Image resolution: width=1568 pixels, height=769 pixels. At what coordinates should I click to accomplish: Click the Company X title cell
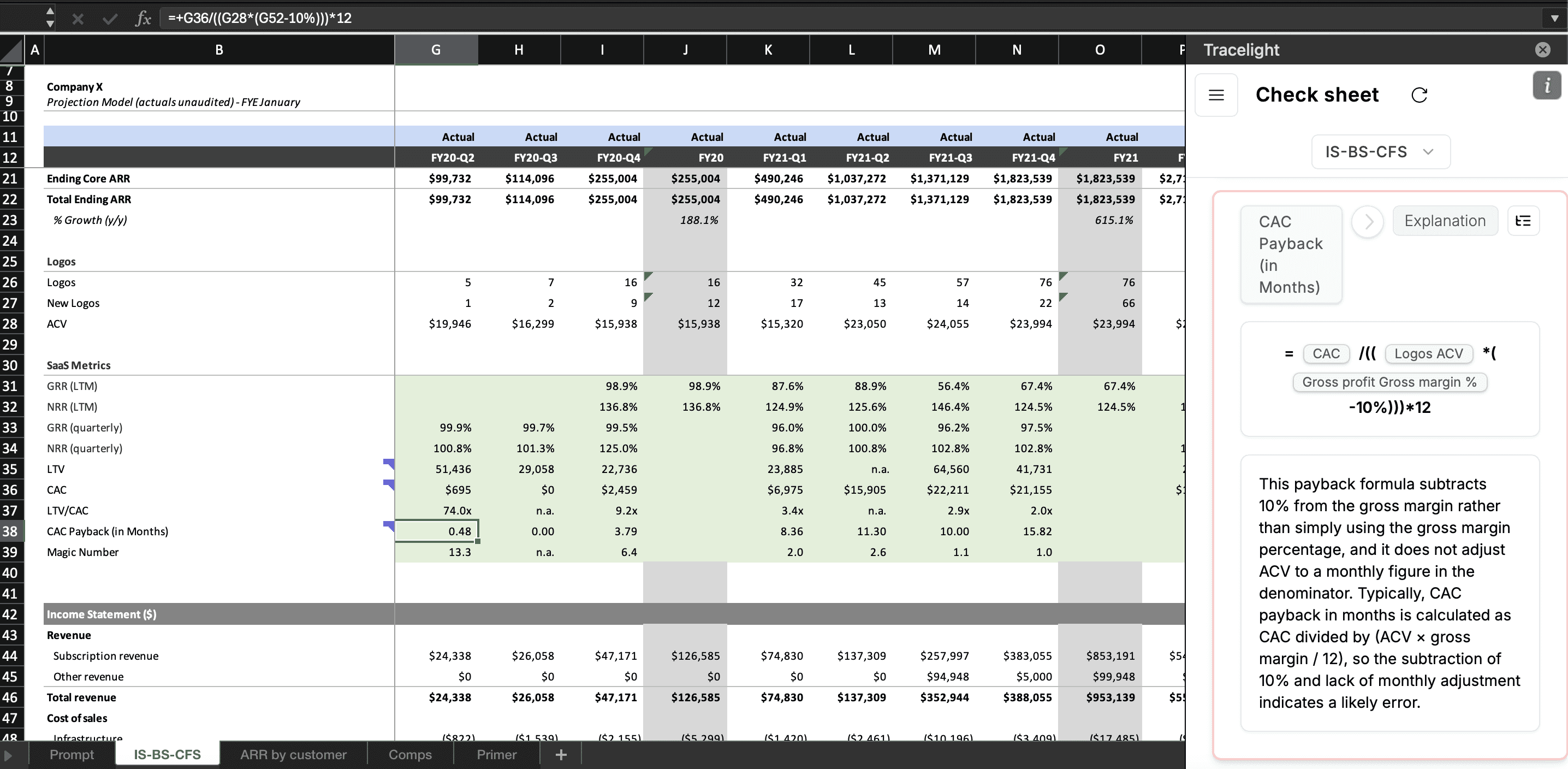[219, 87]
